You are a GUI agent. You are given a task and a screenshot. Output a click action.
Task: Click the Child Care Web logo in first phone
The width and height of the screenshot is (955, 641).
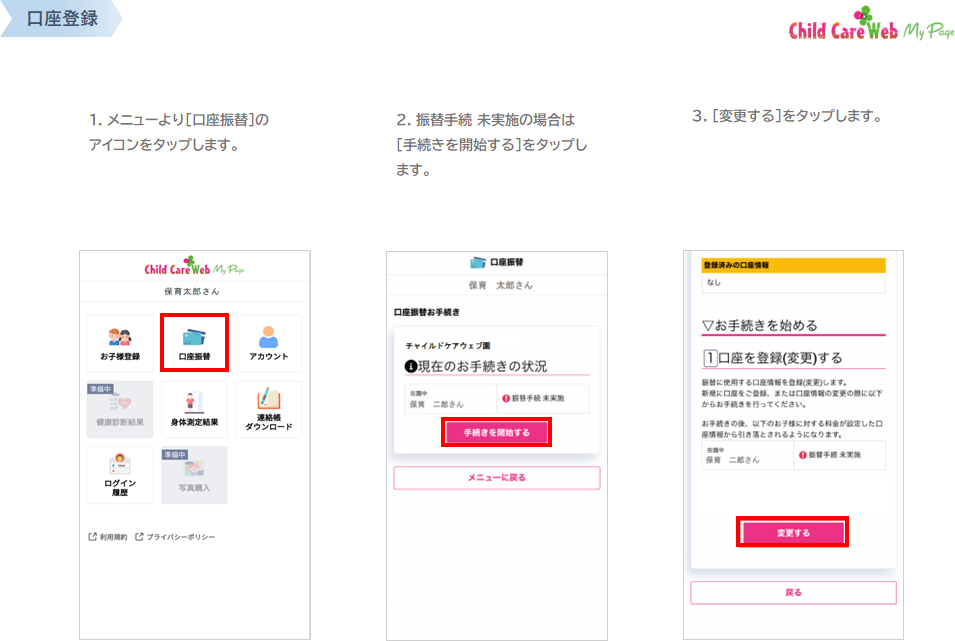click(x=194, y=268)
